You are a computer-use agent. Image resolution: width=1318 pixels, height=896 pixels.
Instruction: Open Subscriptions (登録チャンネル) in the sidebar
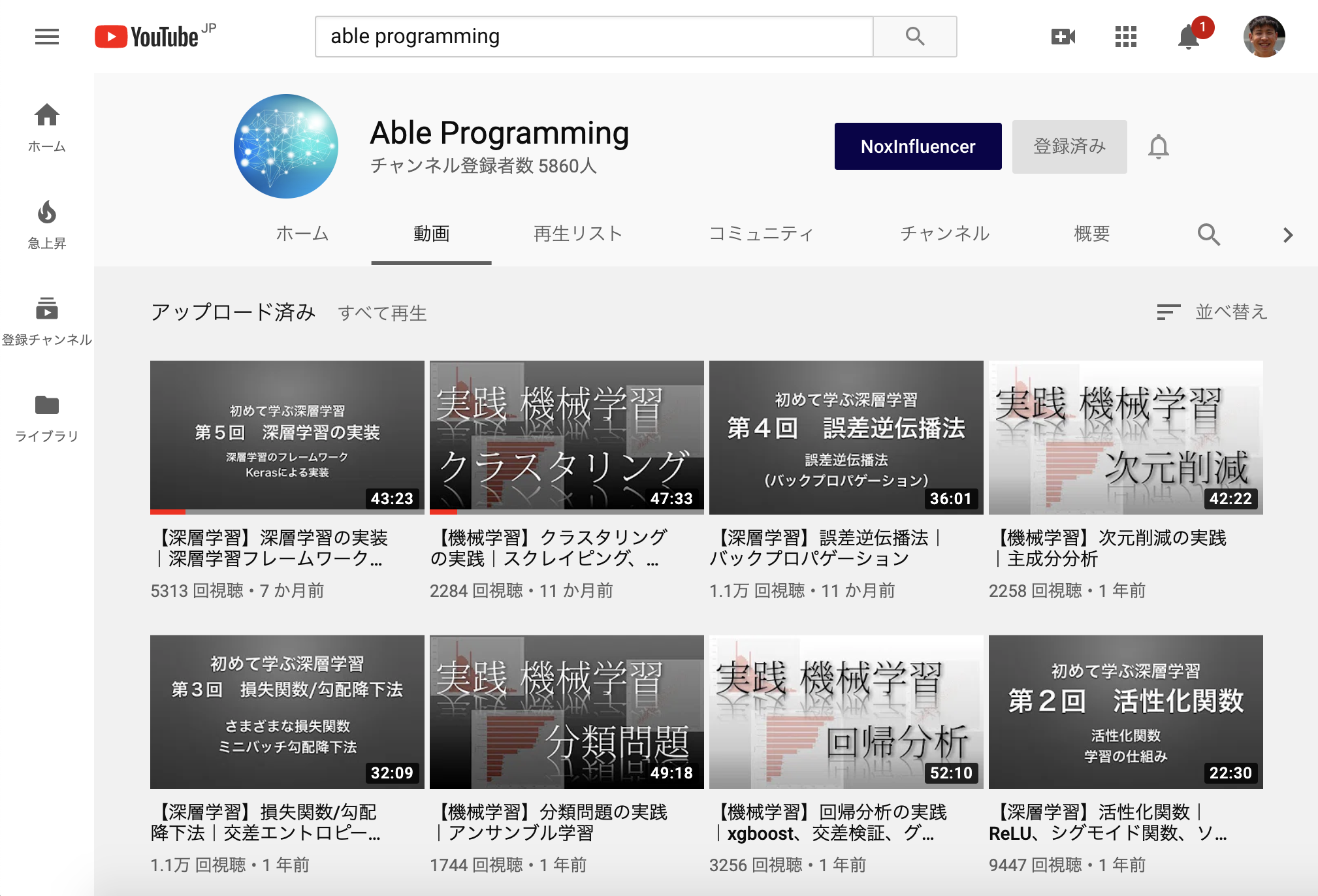pos(46,321)
